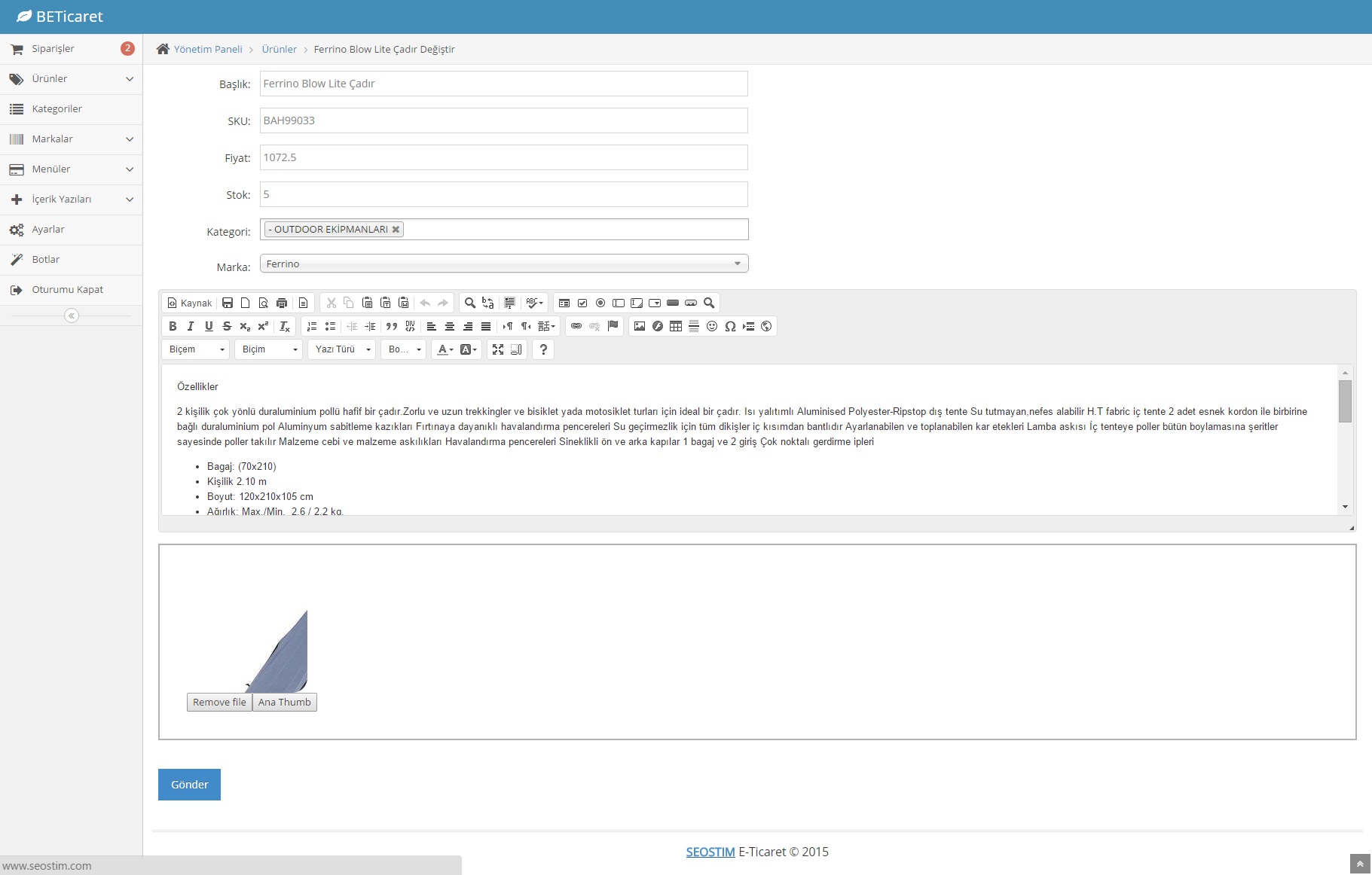Image resolution: width=1372 pixels, height=875 pixels.
Task: Click the editor help question mark icon
Action: [543, 349]
